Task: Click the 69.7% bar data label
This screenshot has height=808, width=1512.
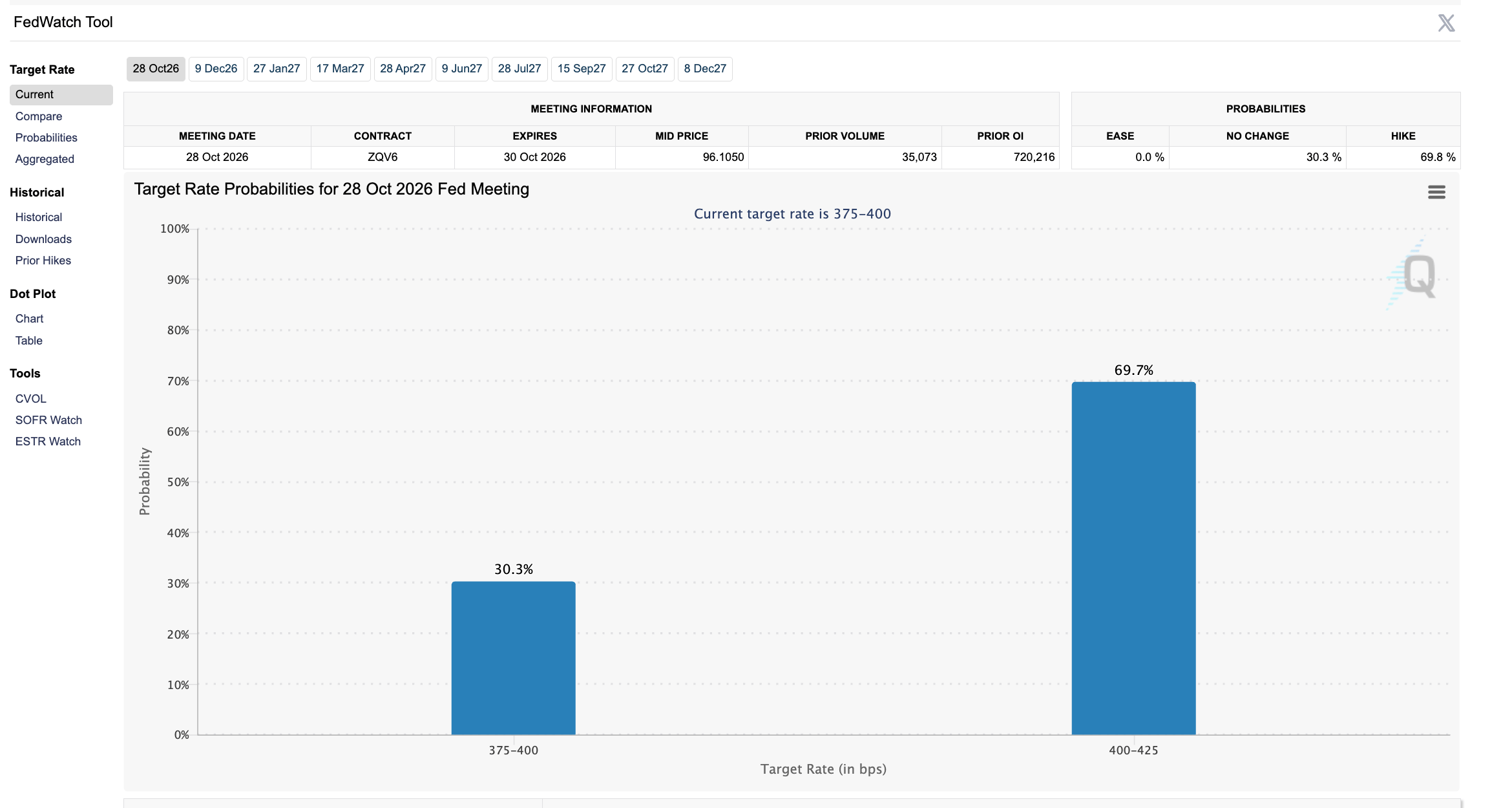Action: pos(1133,370)
